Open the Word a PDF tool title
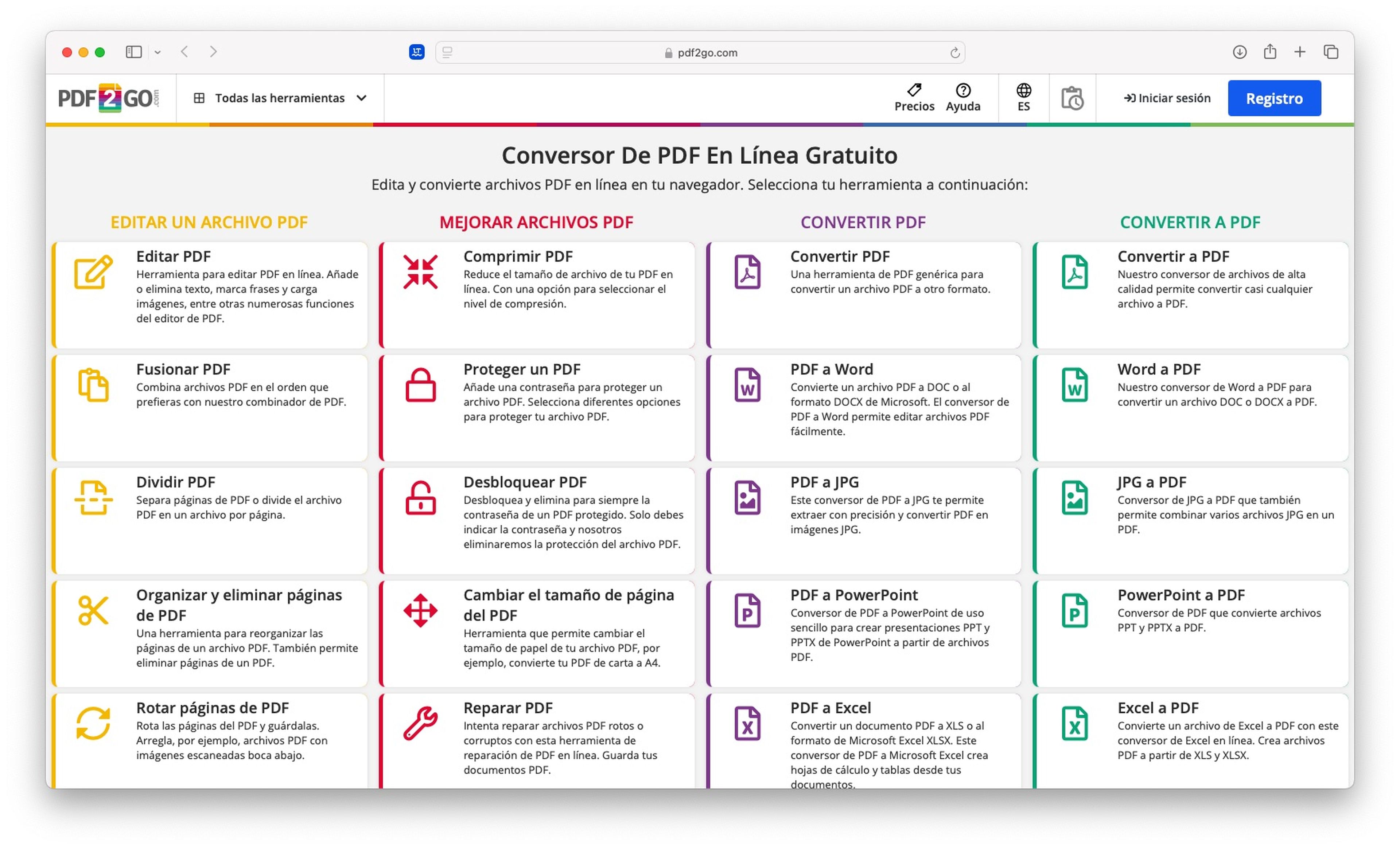Image resolution: width=1400 pixels, height=849 pixels. point(1159,369)
